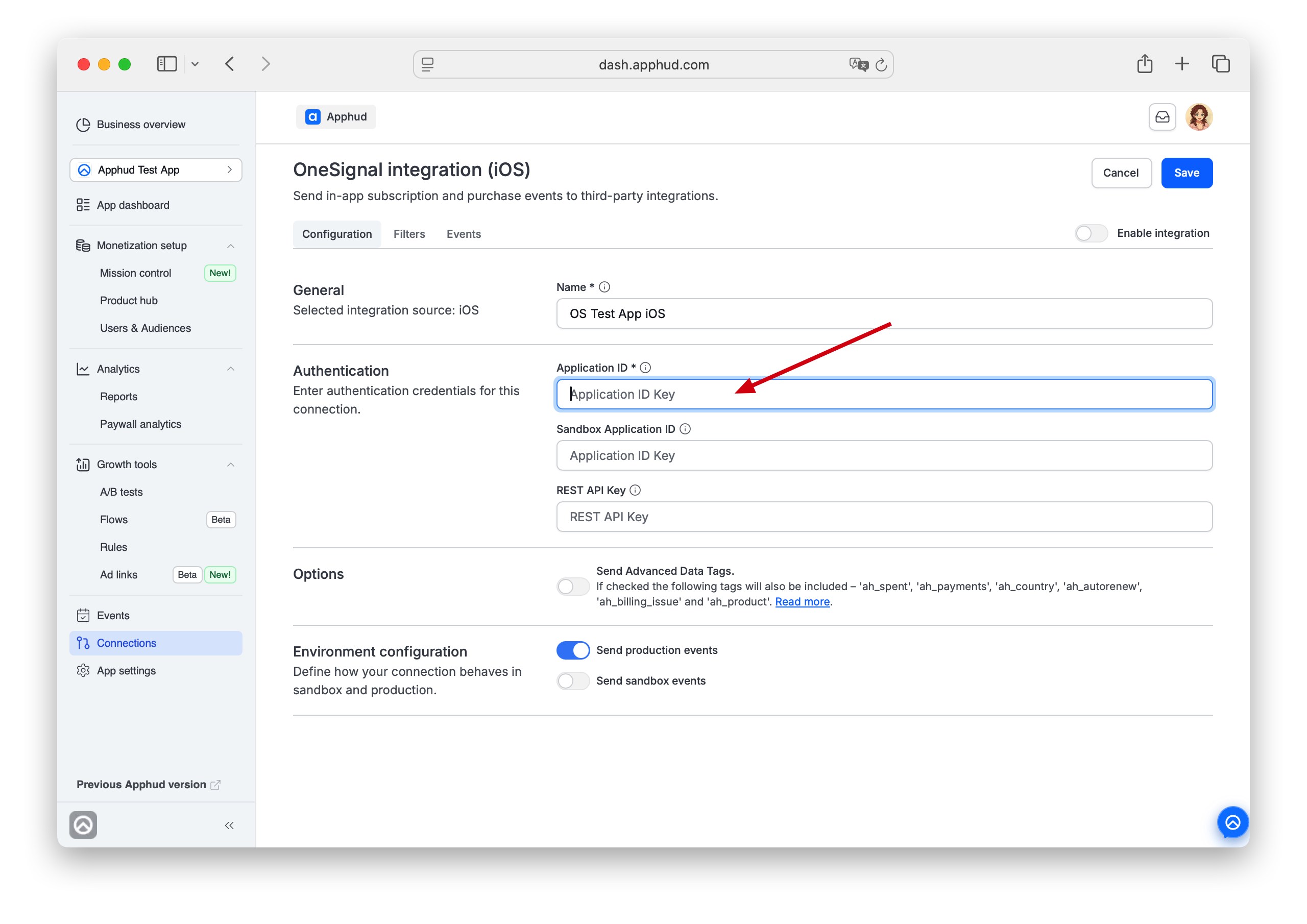This screenshot has height=924, width=1307.
Task: Click the dash.apphud.com address bar
Action: (x=653, y=64)
